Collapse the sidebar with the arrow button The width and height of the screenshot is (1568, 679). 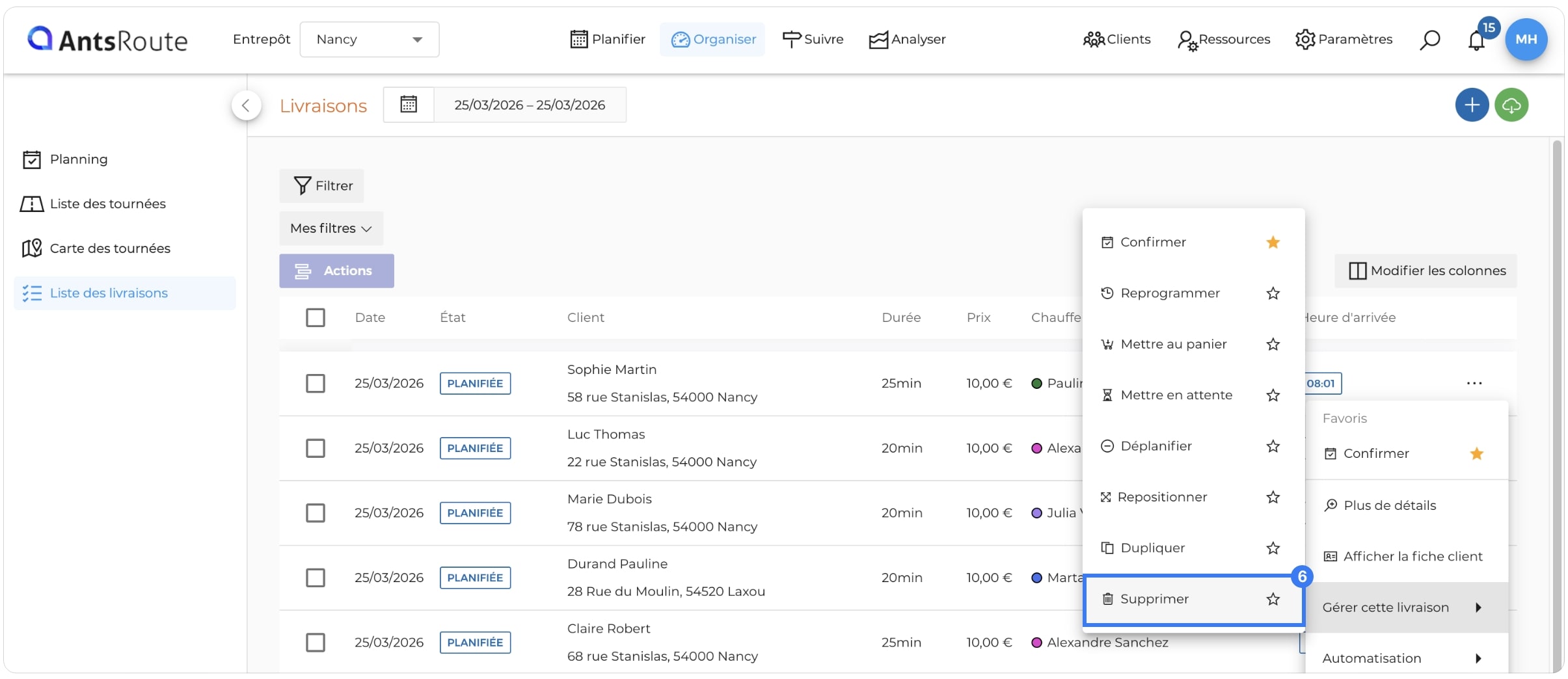(x=246, y=105)
